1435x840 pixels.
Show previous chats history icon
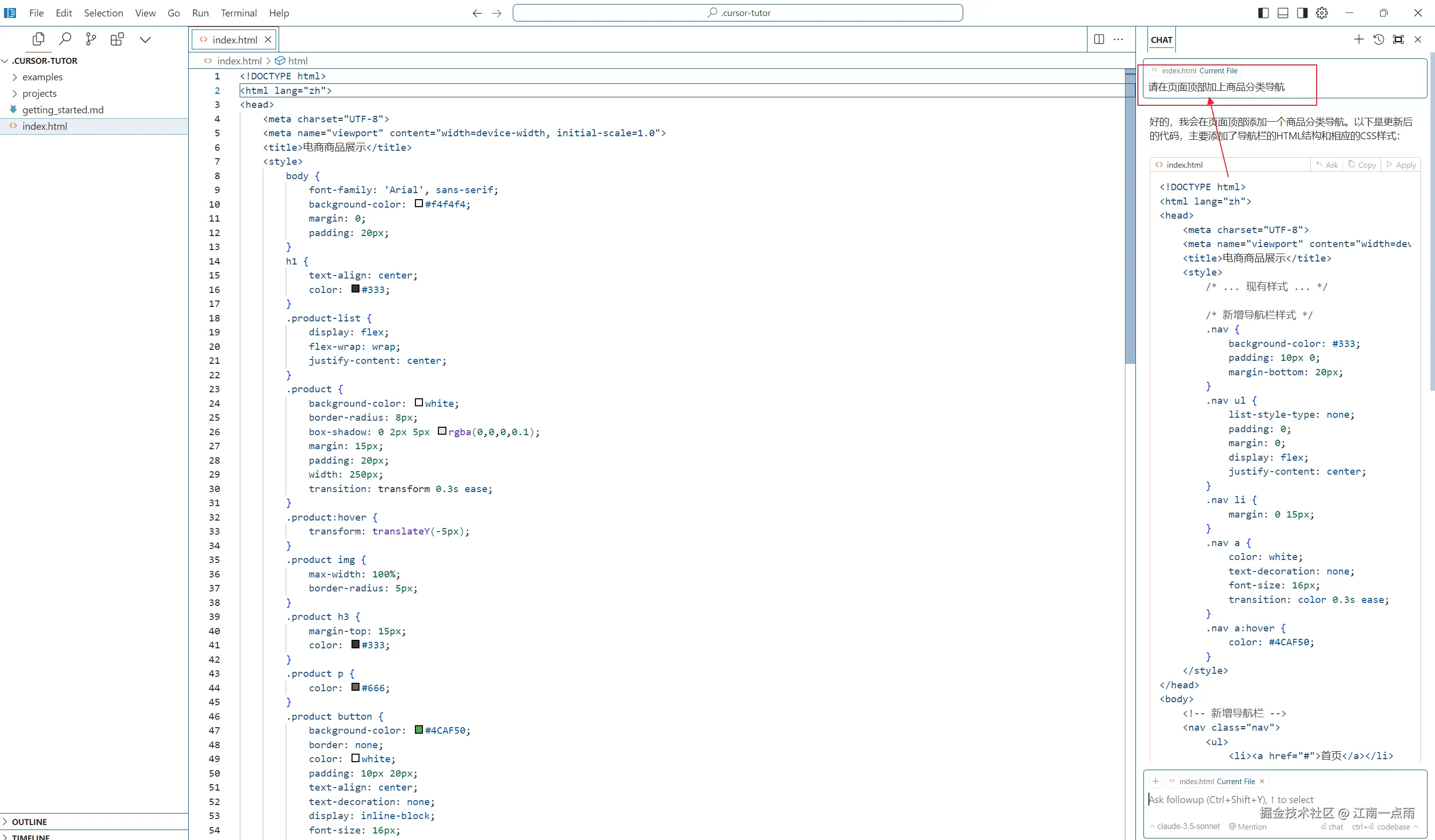1379,39
